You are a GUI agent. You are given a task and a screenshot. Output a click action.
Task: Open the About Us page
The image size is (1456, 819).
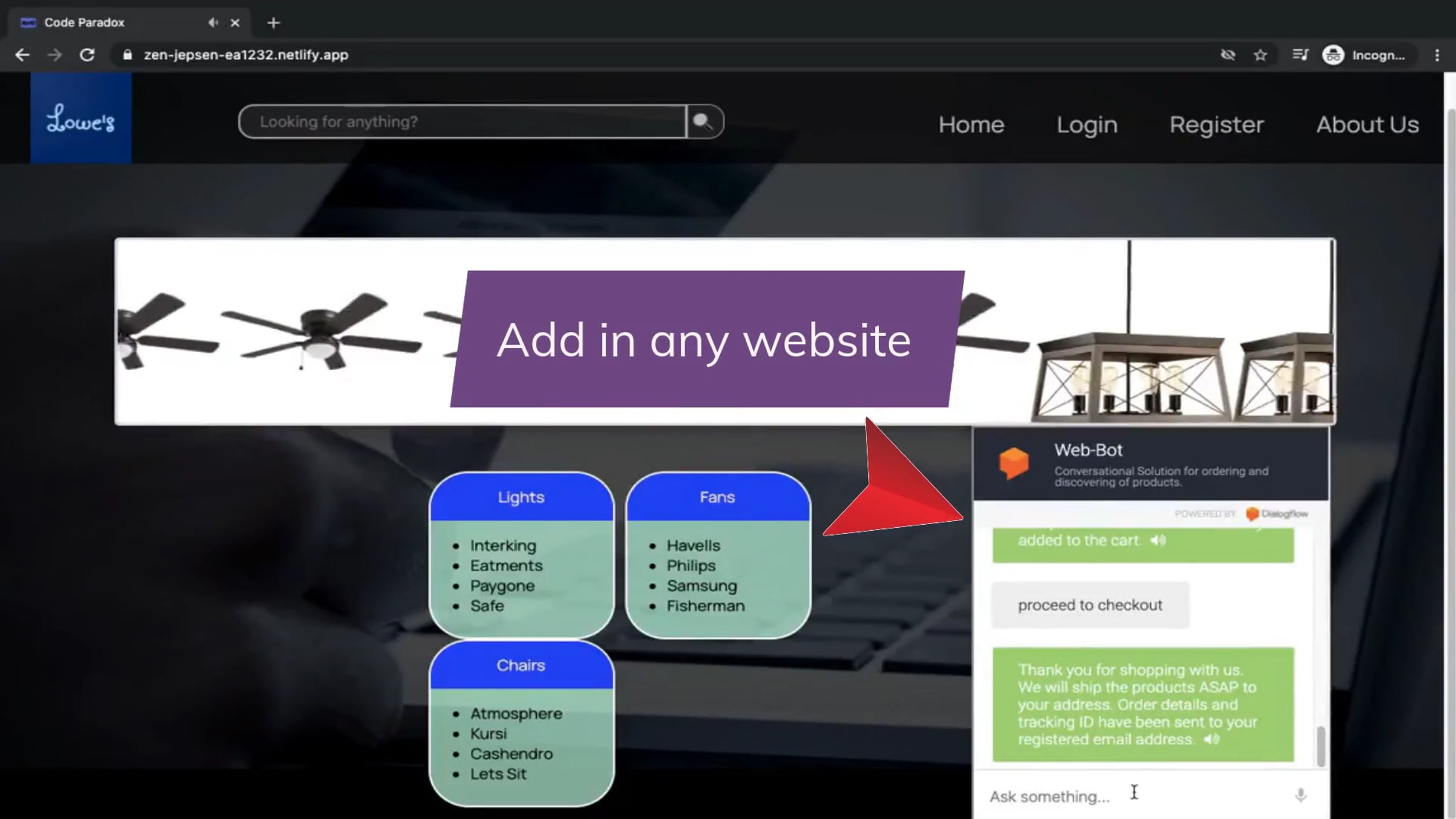pyautogui.click(x=1367, y=124)
